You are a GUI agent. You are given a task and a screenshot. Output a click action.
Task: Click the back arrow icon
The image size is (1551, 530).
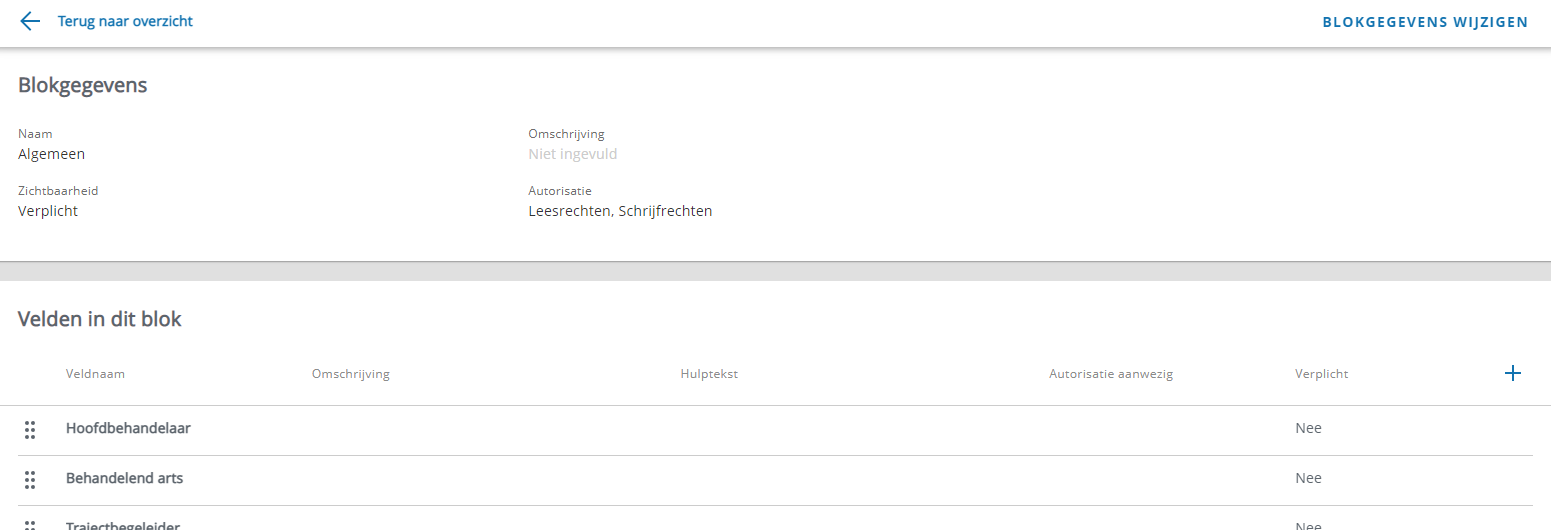tap(30, 21)
